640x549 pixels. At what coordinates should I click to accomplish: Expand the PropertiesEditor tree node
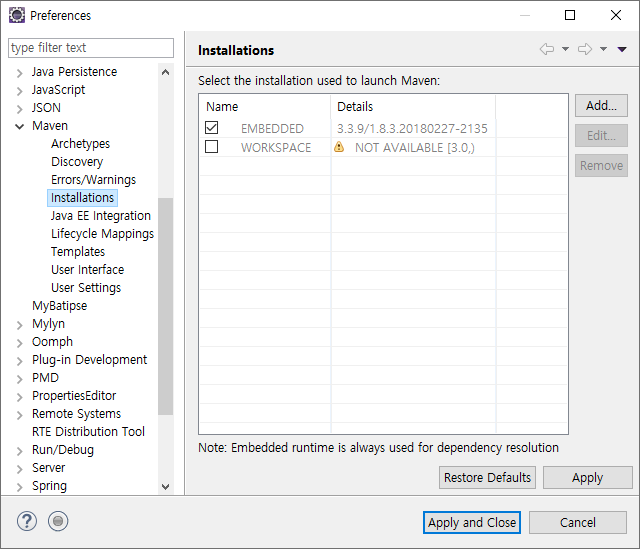19,396
